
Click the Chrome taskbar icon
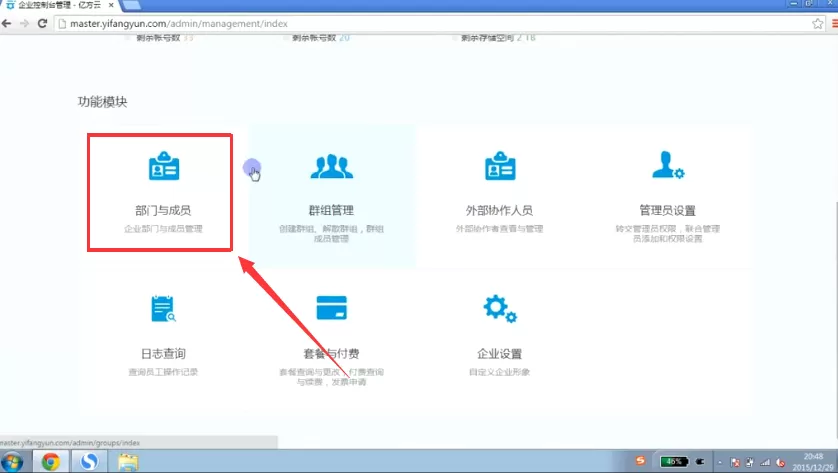[51, 461]
